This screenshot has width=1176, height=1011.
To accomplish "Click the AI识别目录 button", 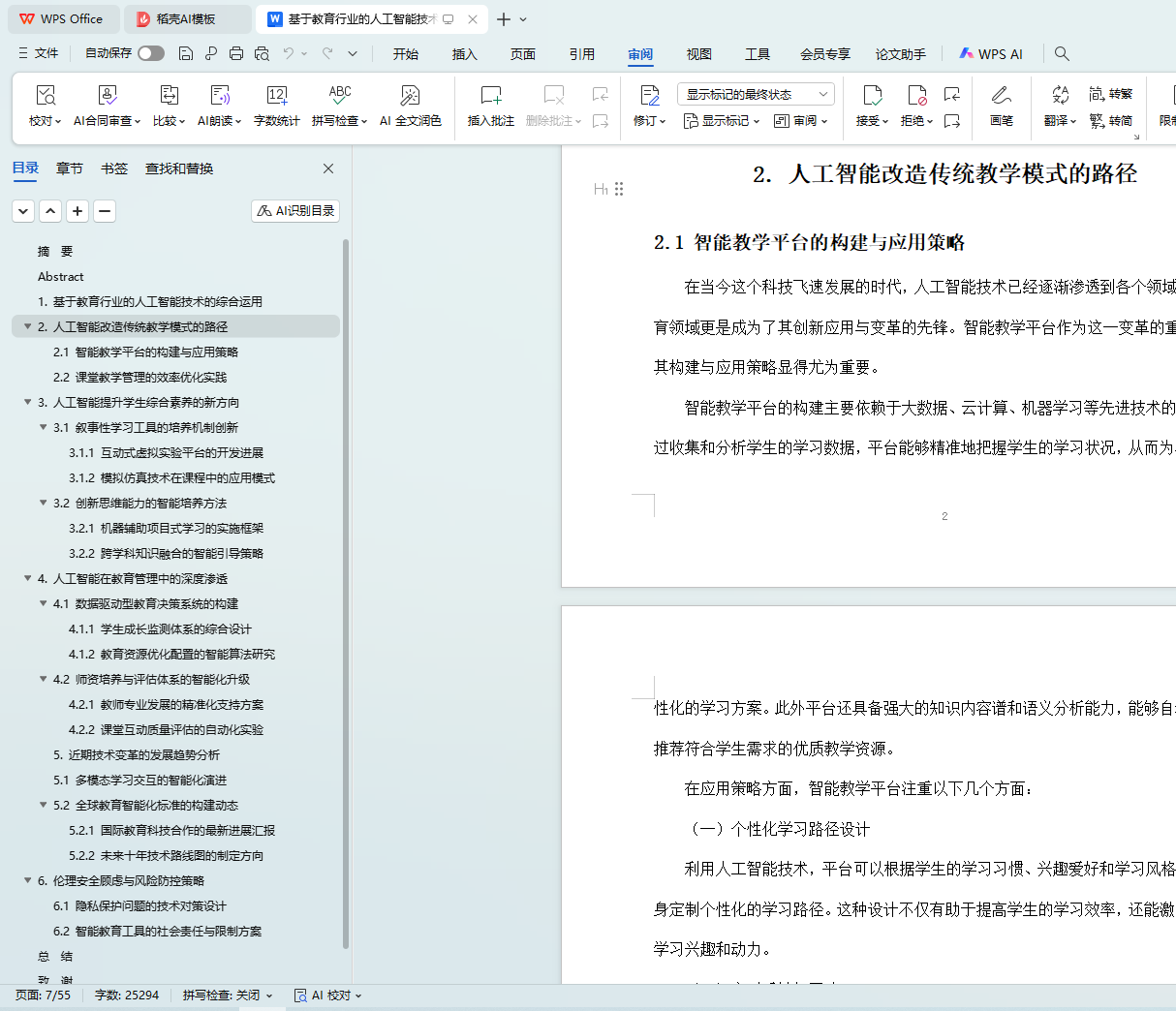I will [295, 210].
